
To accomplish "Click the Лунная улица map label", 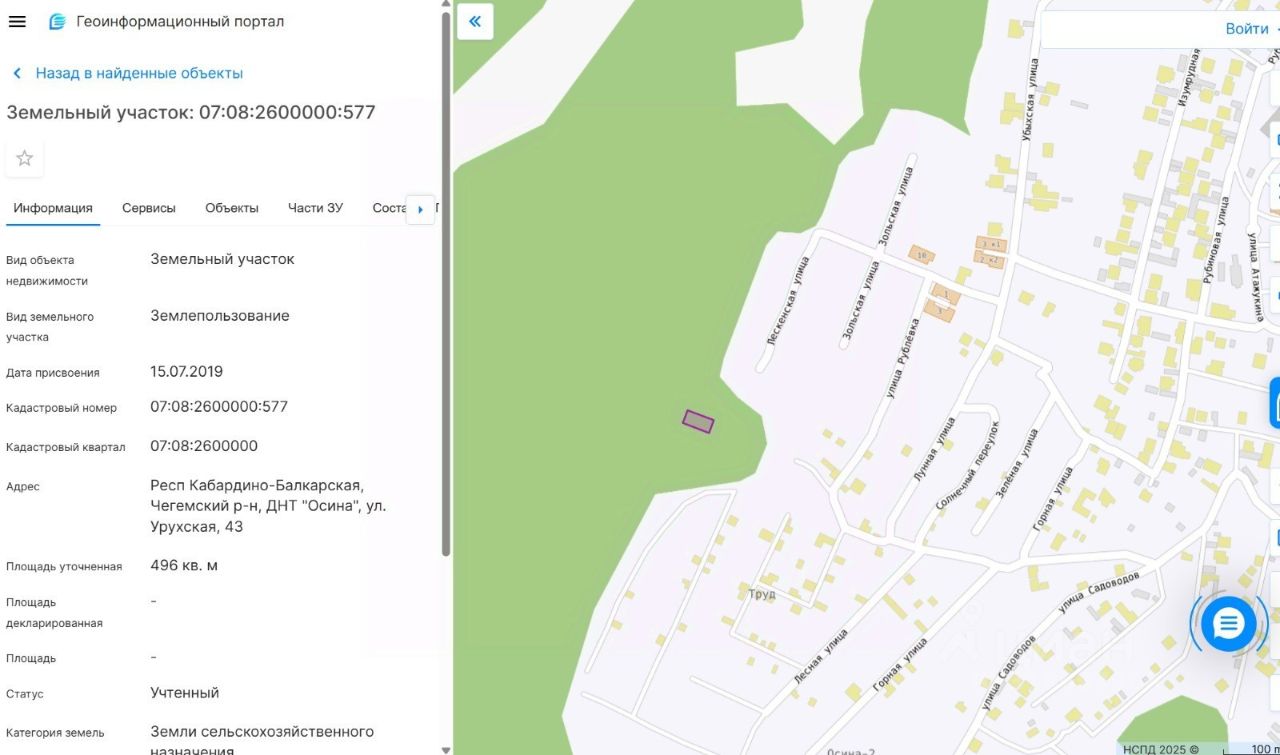I will pos(934,451).
